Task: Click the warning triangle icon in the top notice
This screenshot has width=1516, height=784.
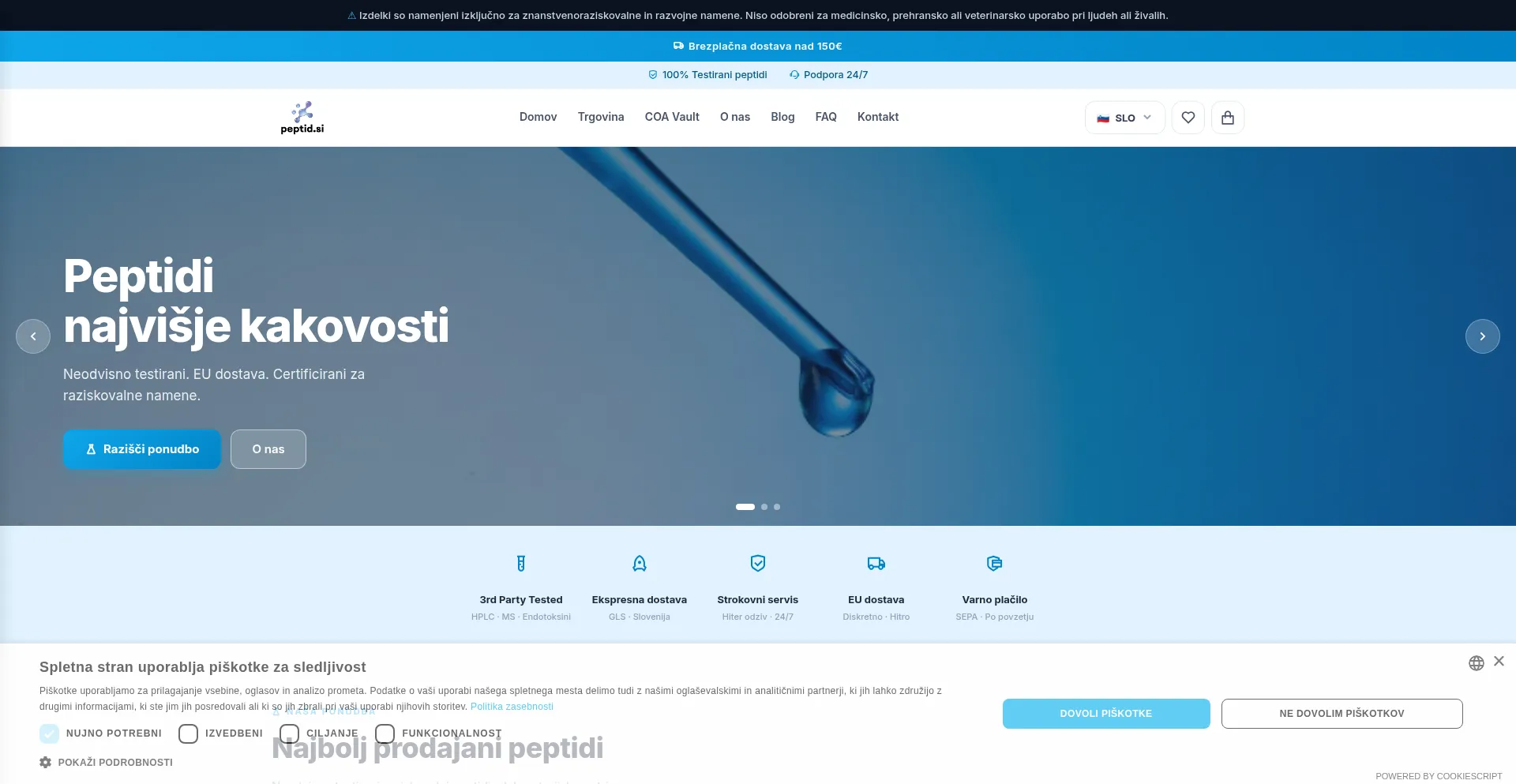Action: (x=352, y=15)
